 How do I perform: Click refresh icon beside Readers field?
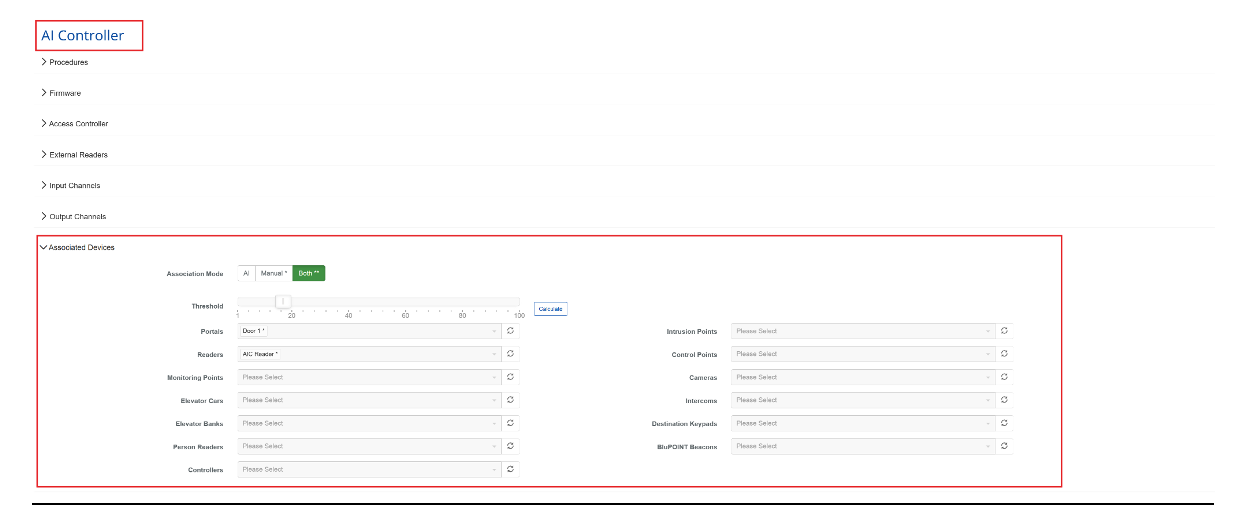(510, 354)
